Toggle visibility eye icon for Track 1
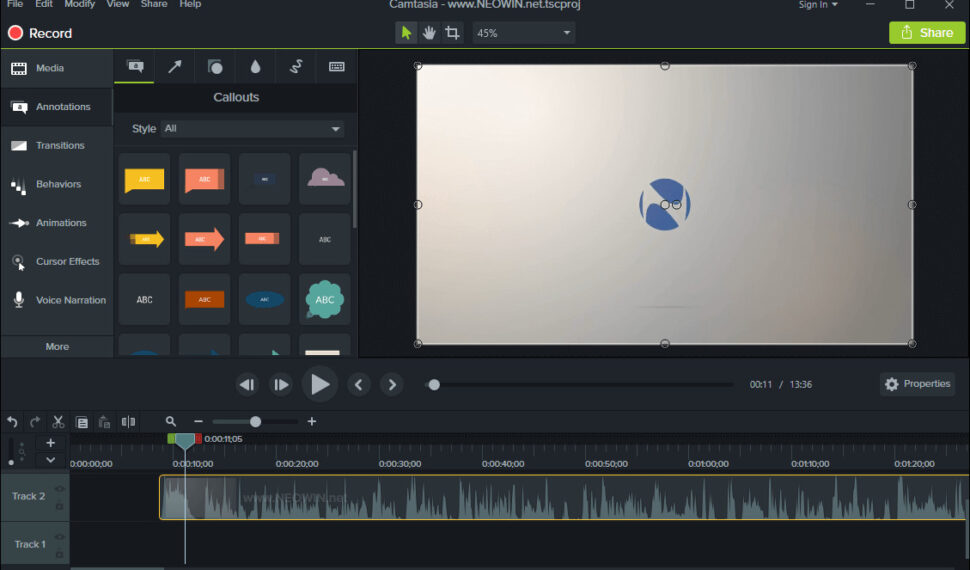This screenshot has width=970, height=570. click(x=60, y=537)
